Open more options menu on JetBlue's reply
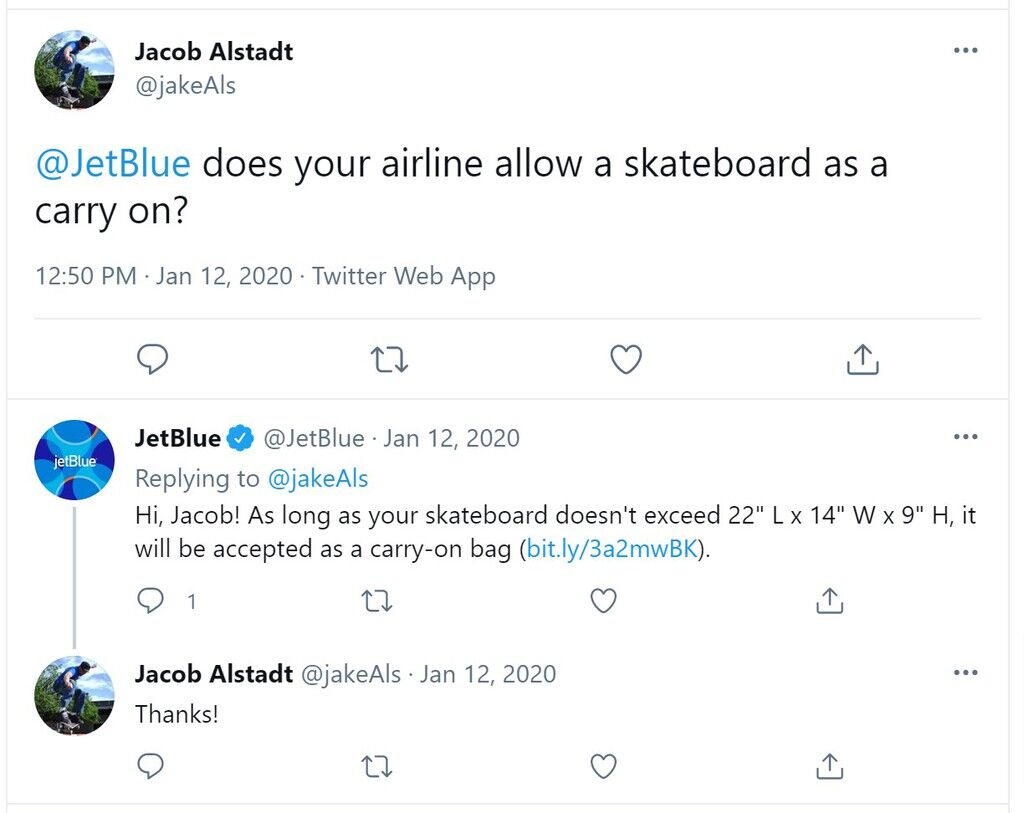Viewport: 1024px width, 813px height. click(x=965, y=436)
